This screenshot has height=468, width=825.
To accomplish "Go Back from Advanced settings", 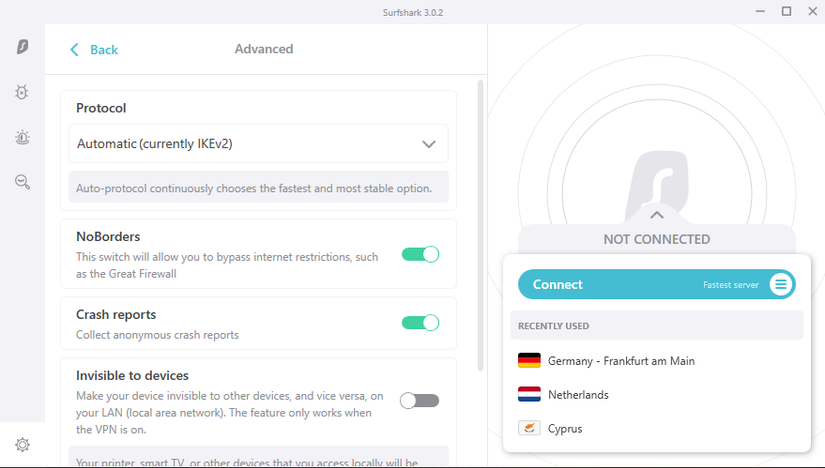I will pyautogui.click(x=94, y=49).
